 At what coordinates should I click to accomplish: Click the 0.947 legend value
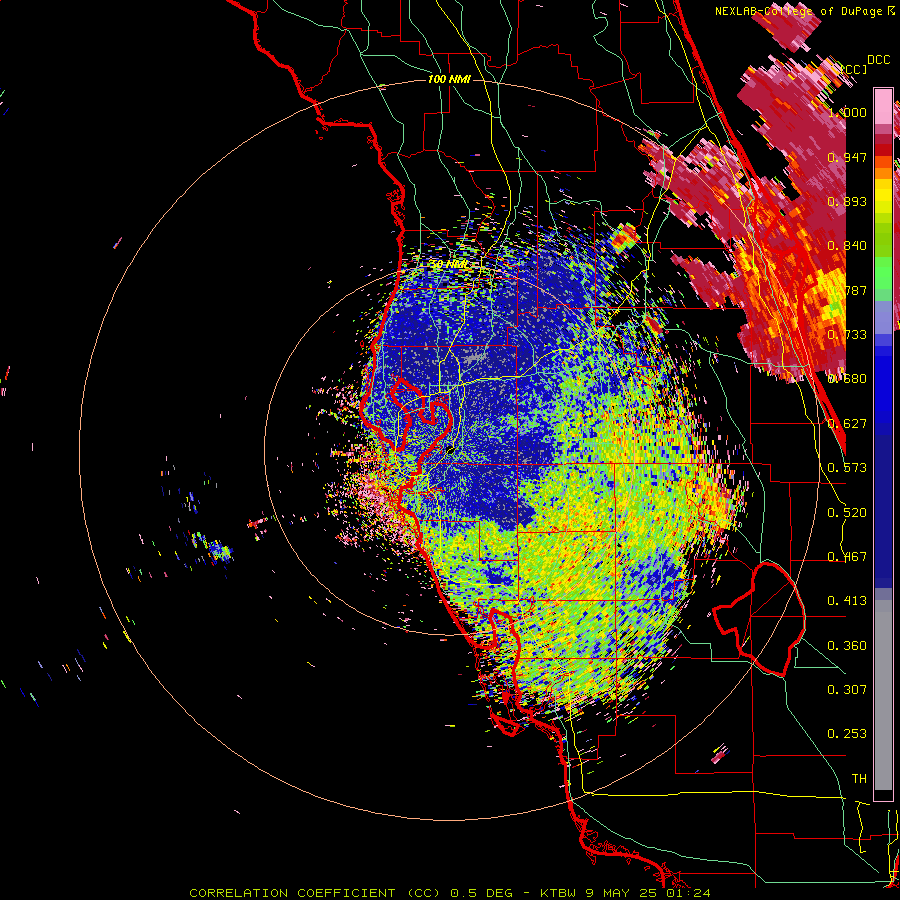[x=847, y=157]
